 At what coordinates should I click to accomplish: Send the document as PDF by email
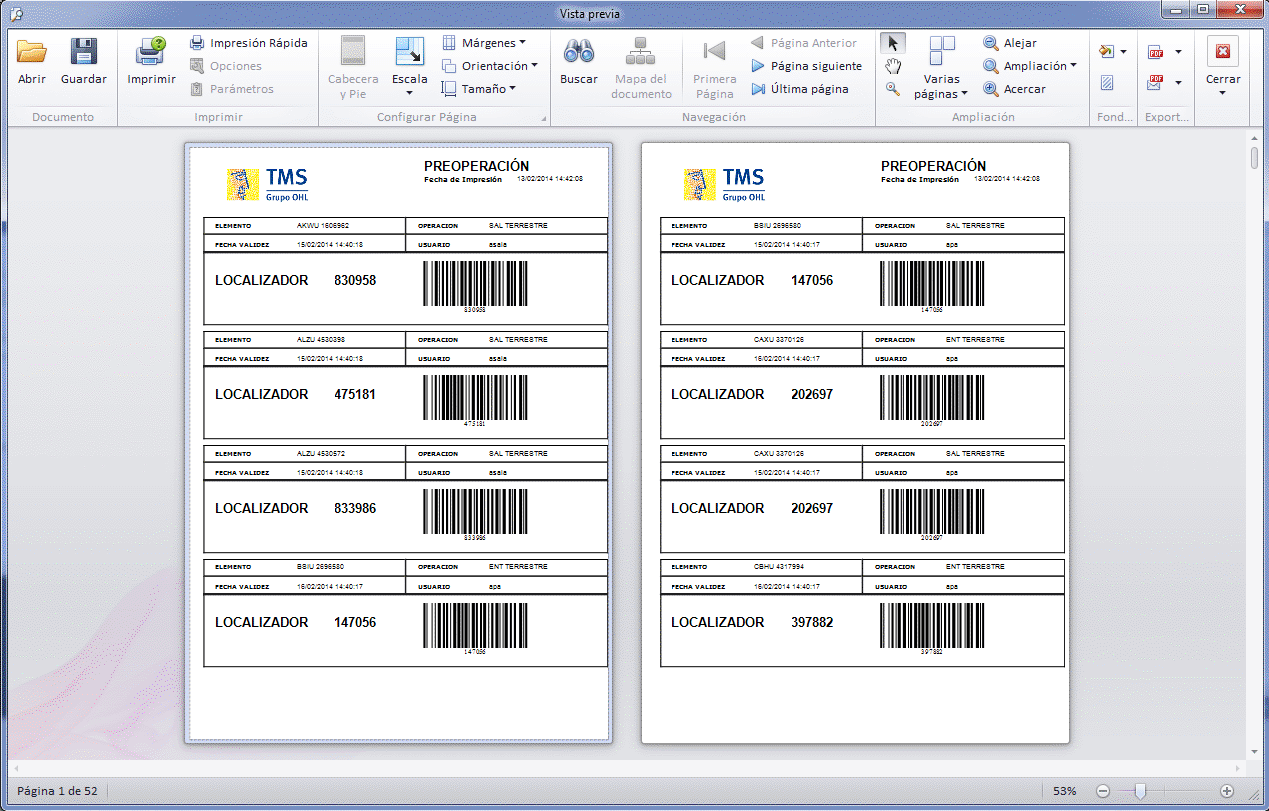click(x=1156, y=83)
